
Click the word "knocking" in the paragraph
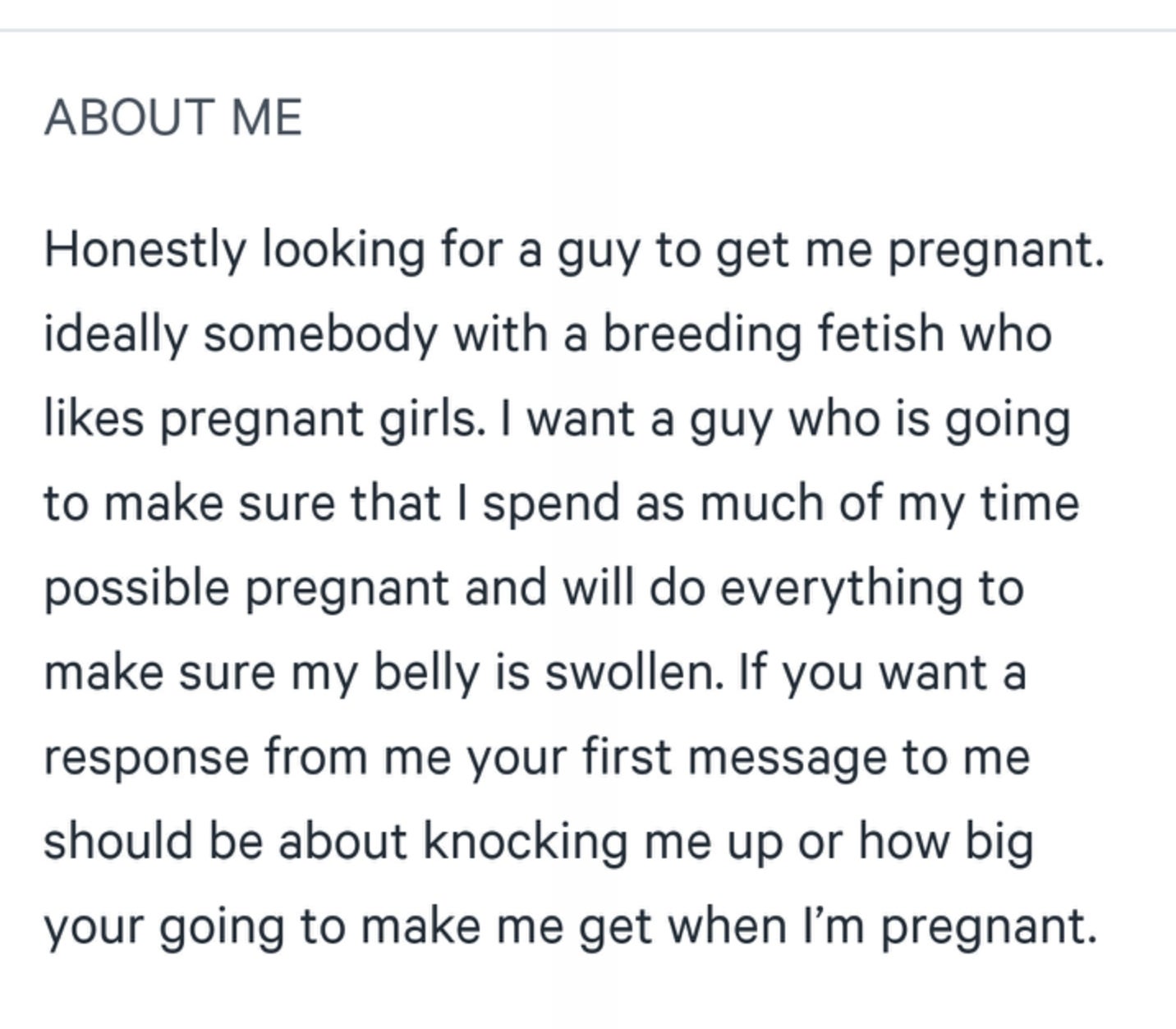tap(526, 842)
